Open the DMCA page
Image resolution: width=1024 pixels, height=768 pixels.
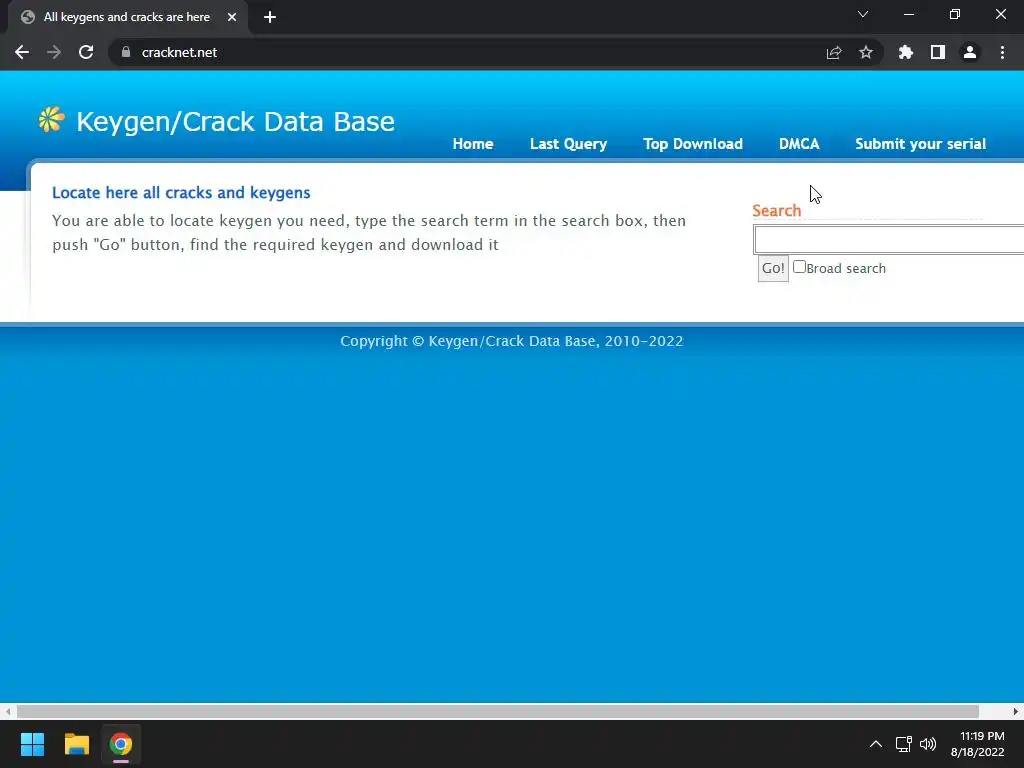coord(799,144)
